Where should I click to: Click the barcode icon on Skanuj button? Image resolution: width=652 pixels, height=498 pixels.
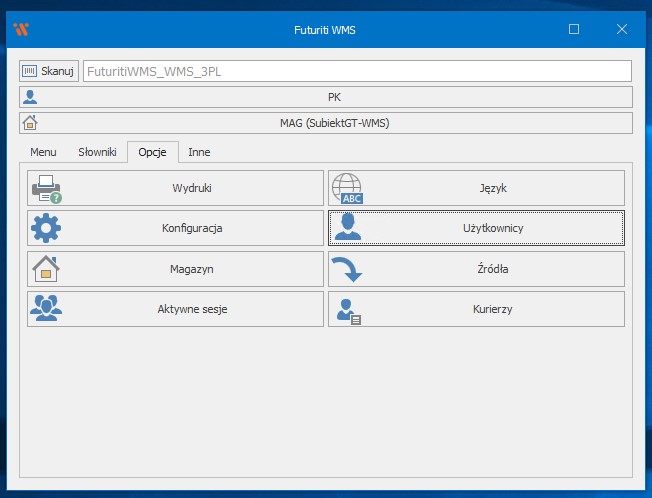tap(29, 71)
